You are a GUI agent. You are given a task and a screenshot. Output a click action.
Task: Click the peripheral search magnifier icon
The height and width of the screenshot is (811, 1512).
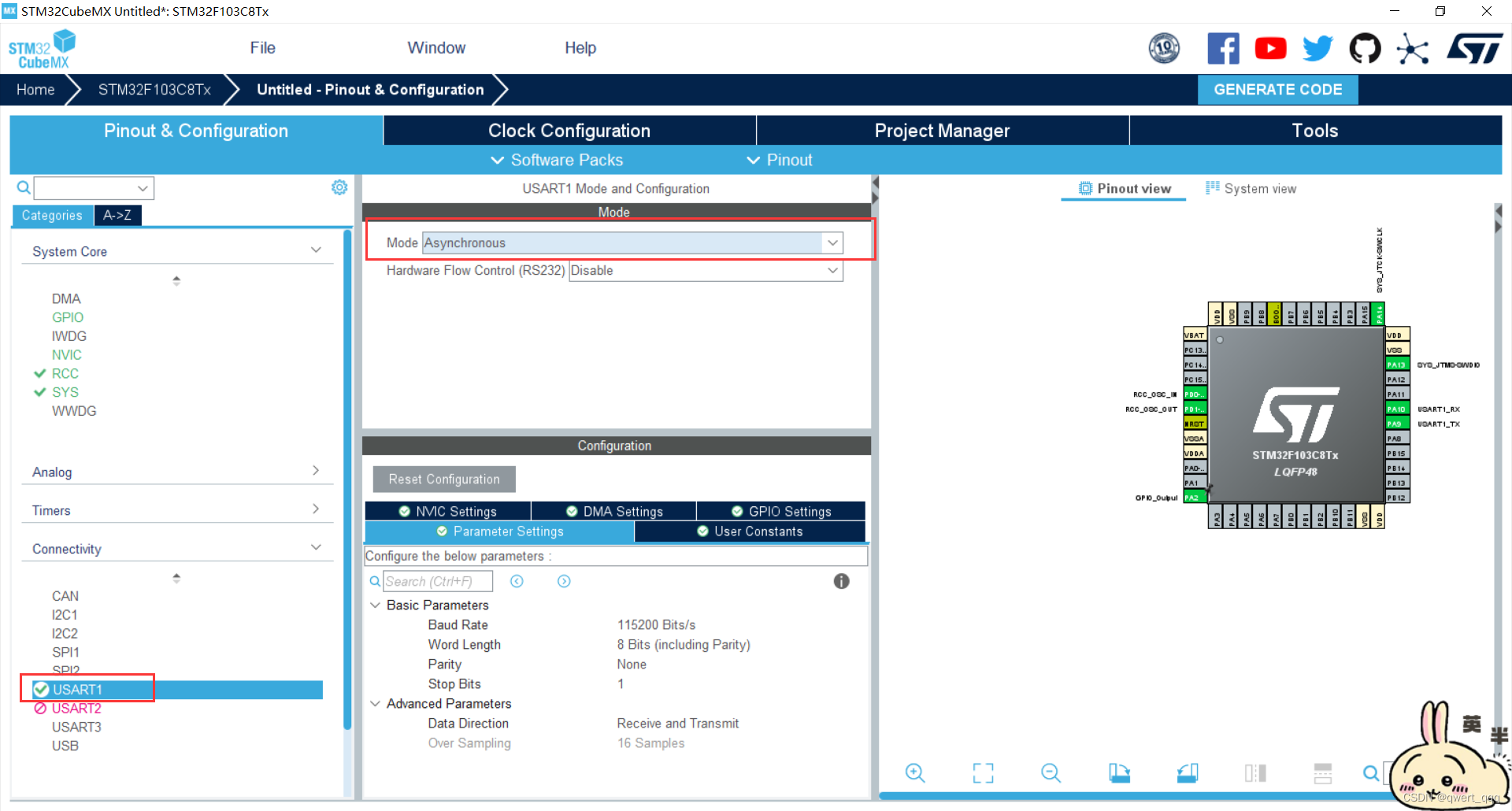24,187
